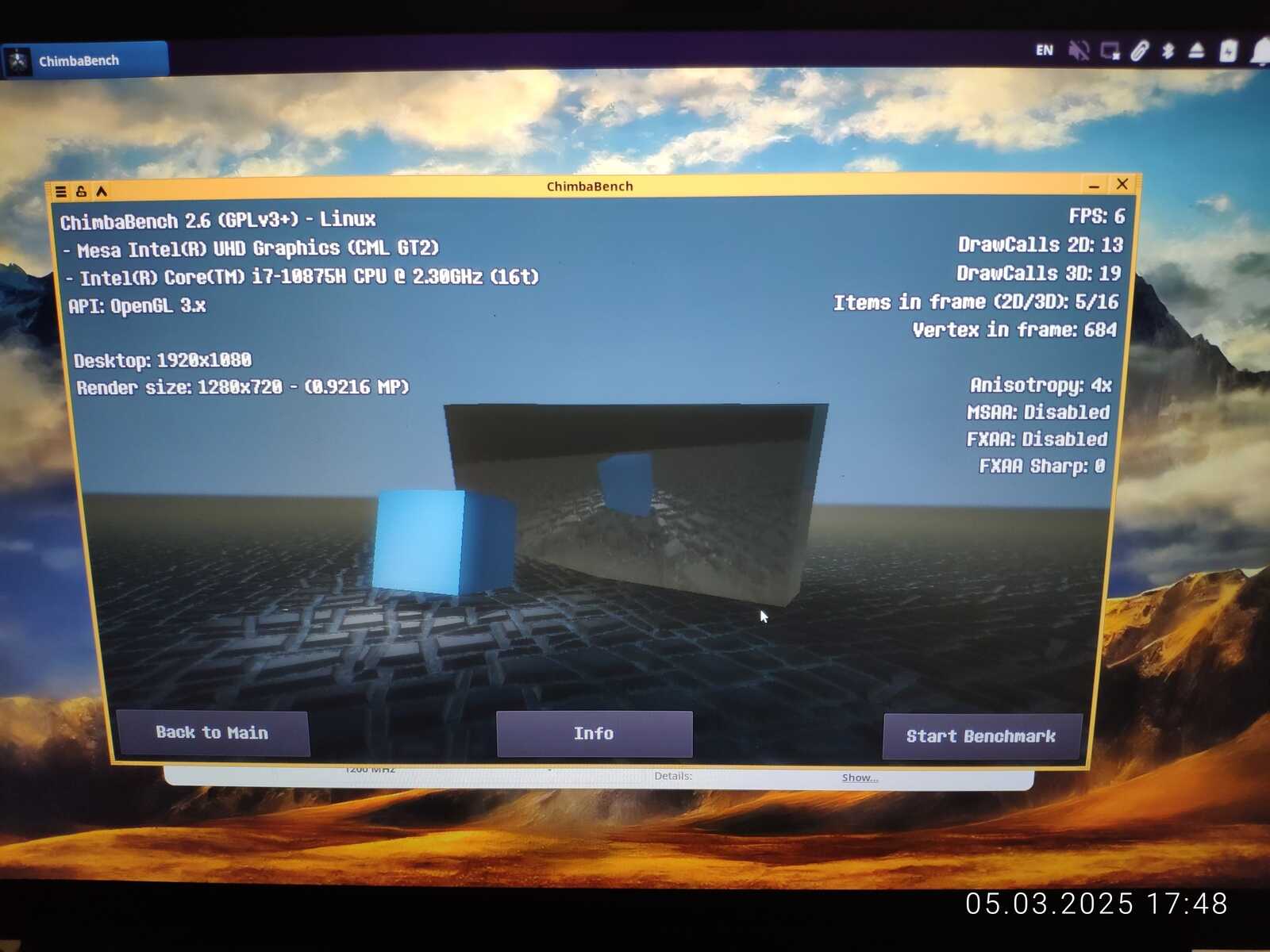
Task: Open the Bluetooth tray icon
Action: pyautogui.click(x=1168, y=51)
